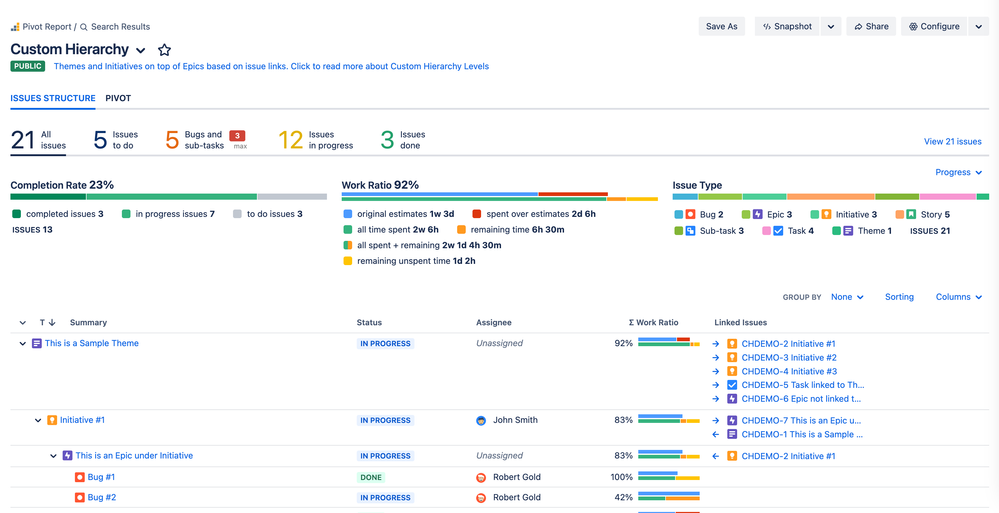
Task: Sort by the T type column arrow
Action: [x=52, y=323]
